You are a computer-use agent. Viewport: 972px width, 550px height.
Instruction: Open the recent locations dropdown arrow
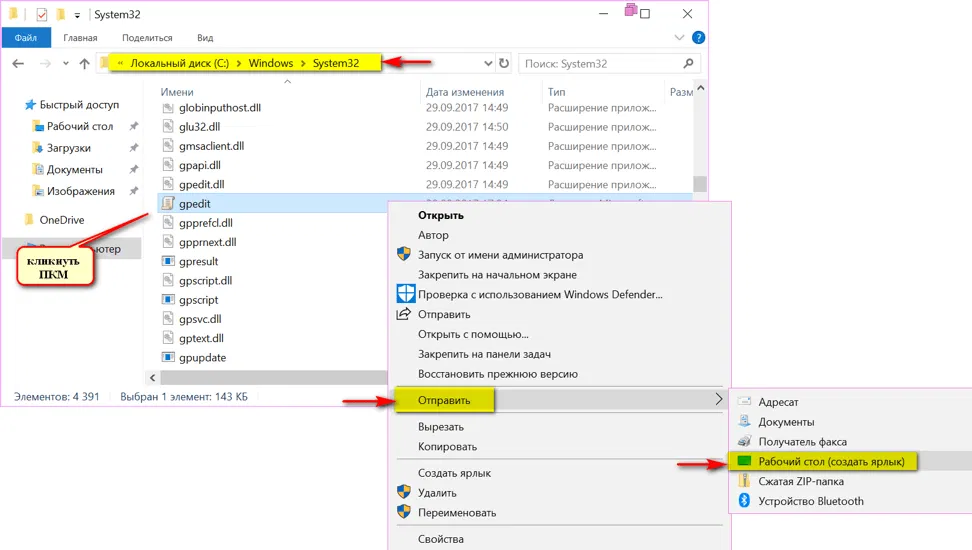tap(66, 63)
